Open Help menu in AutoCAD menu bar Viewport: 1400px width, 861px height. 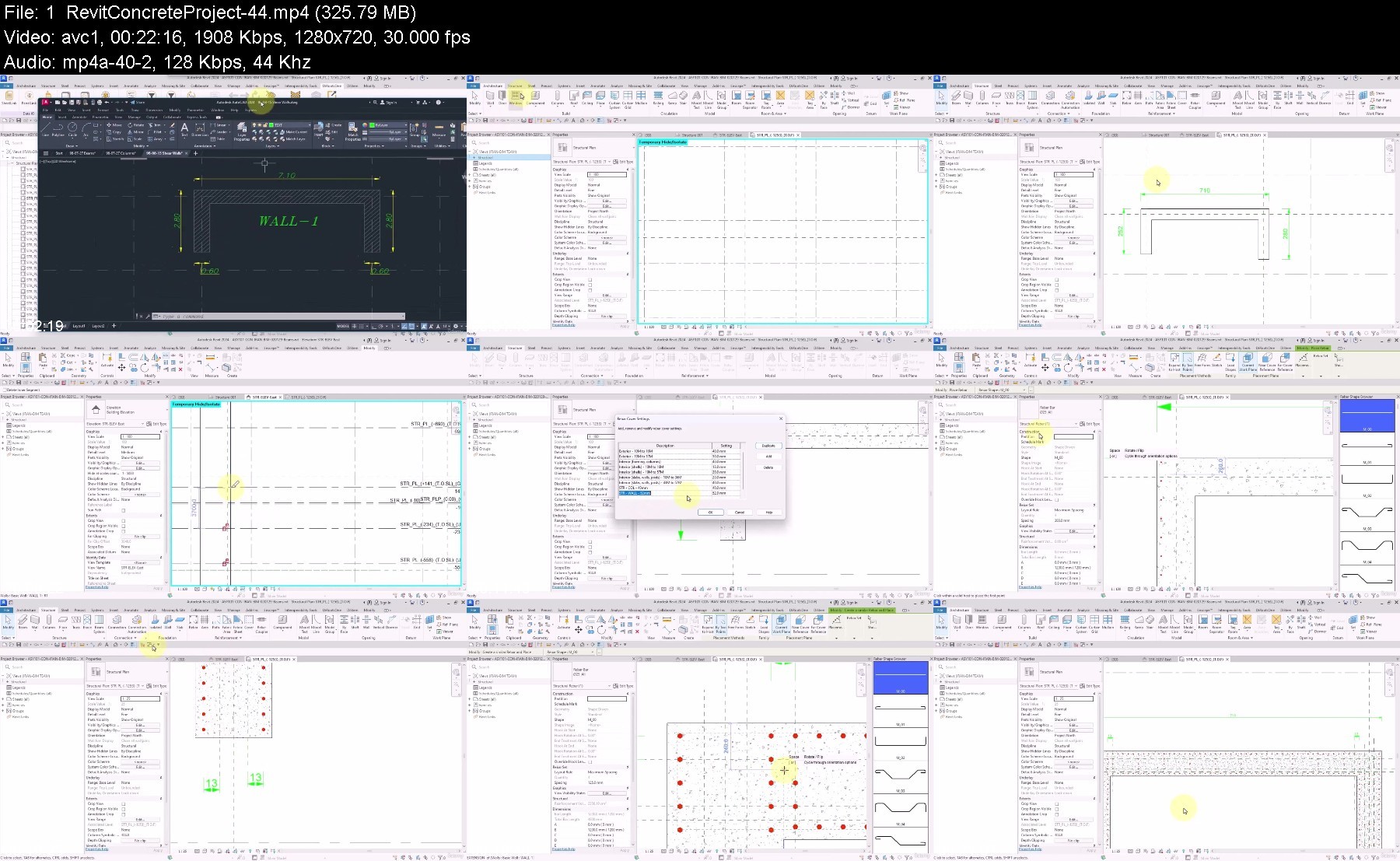tap(234, 110)
